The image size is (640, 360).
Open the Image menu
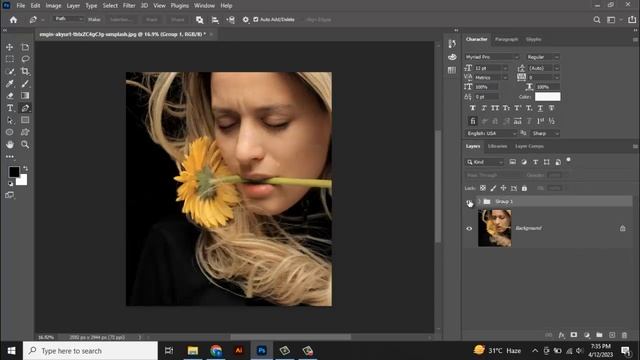53,6
